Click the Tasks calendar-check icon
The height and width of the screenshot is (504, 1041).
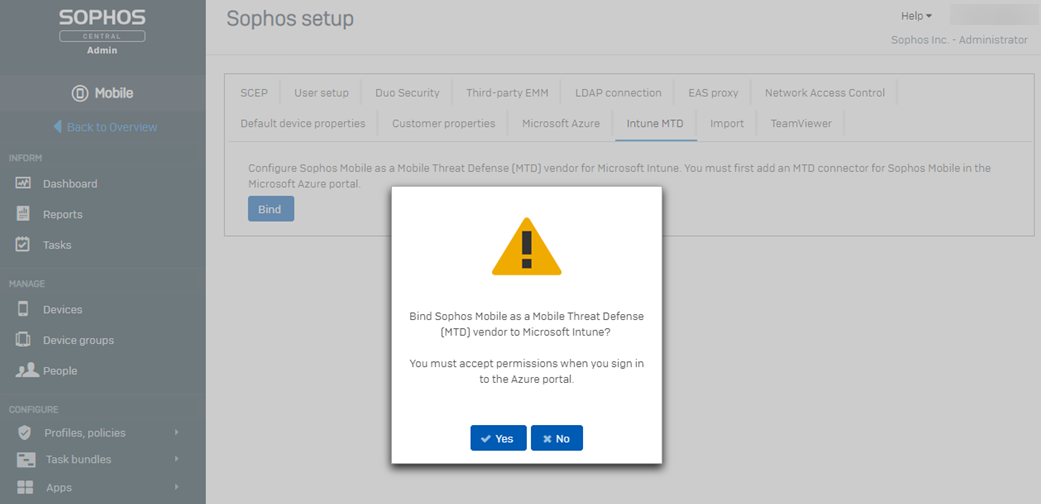tap(23, 244)
